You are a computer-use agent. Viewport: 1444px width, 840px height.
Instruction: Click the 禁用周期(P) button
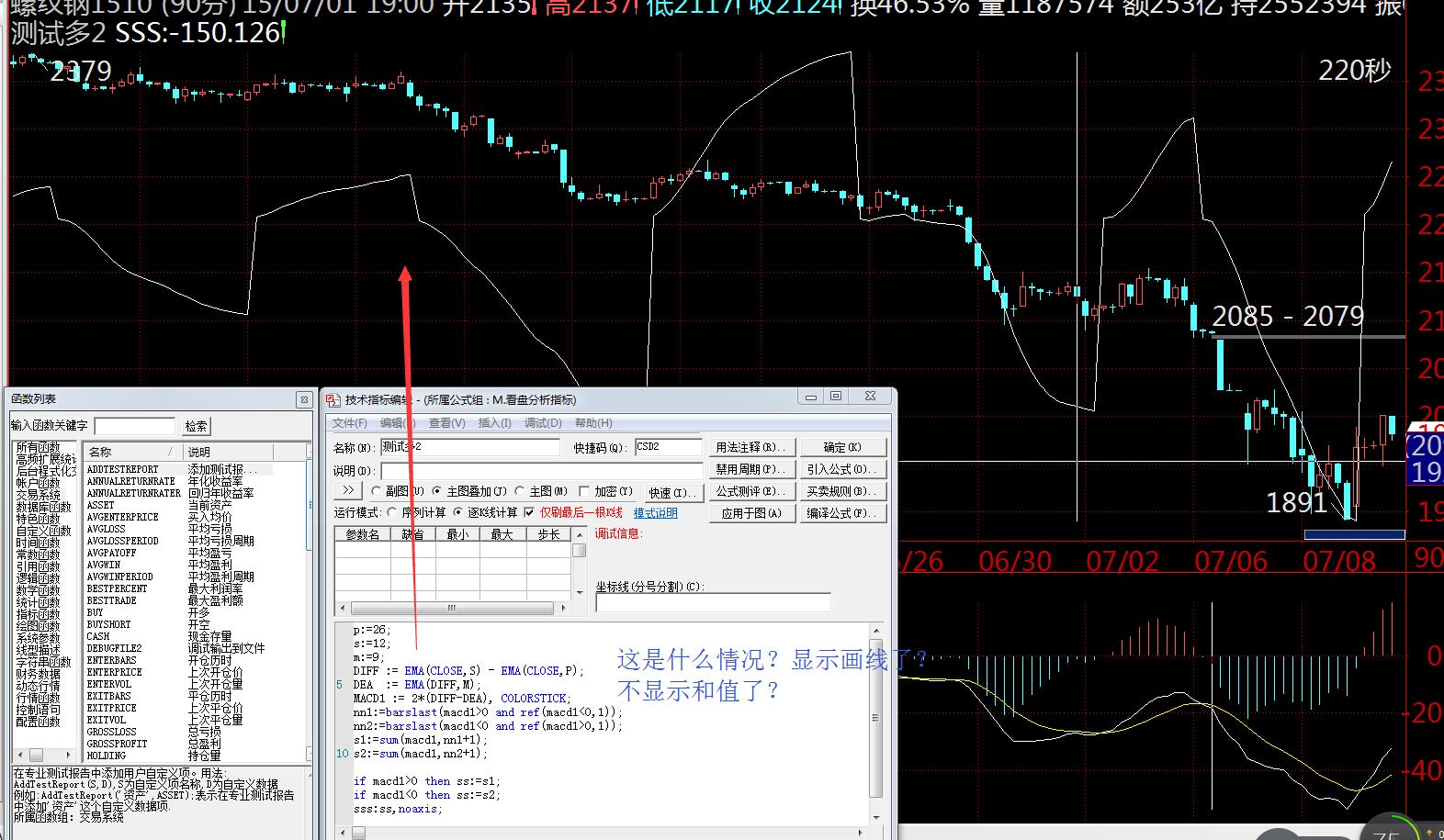click(750, 469)
